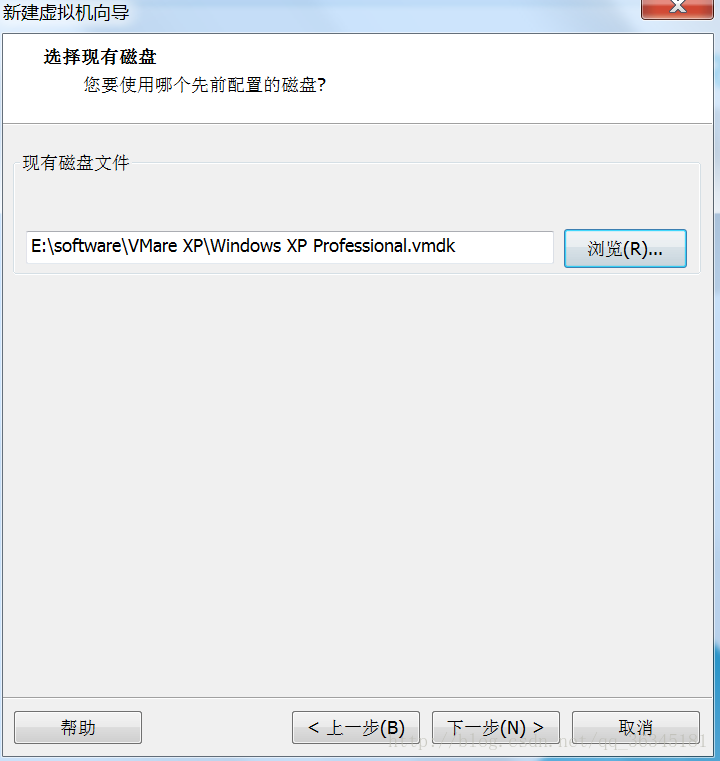Click the empty area of the path field
The height and width of the screenshot is (761, 720).
[505, 247]
